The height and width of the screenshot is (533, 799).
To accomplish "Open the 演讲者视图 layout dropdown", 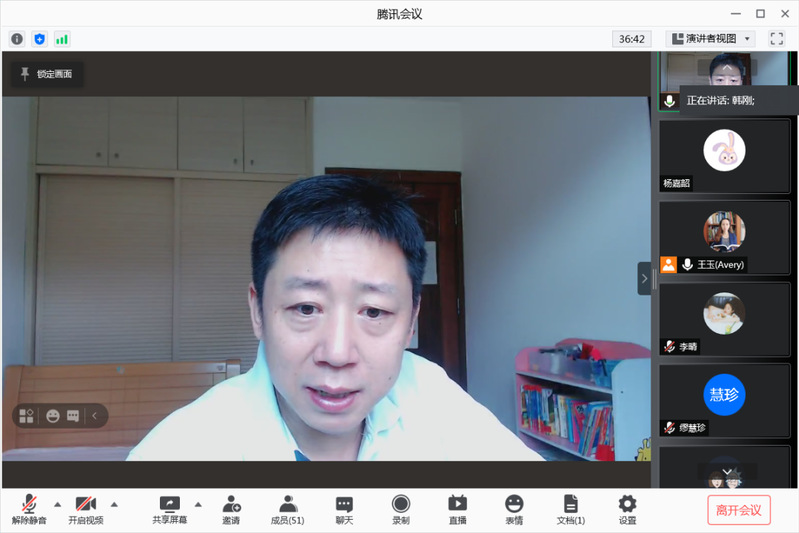I will click(x=711, y=39).
